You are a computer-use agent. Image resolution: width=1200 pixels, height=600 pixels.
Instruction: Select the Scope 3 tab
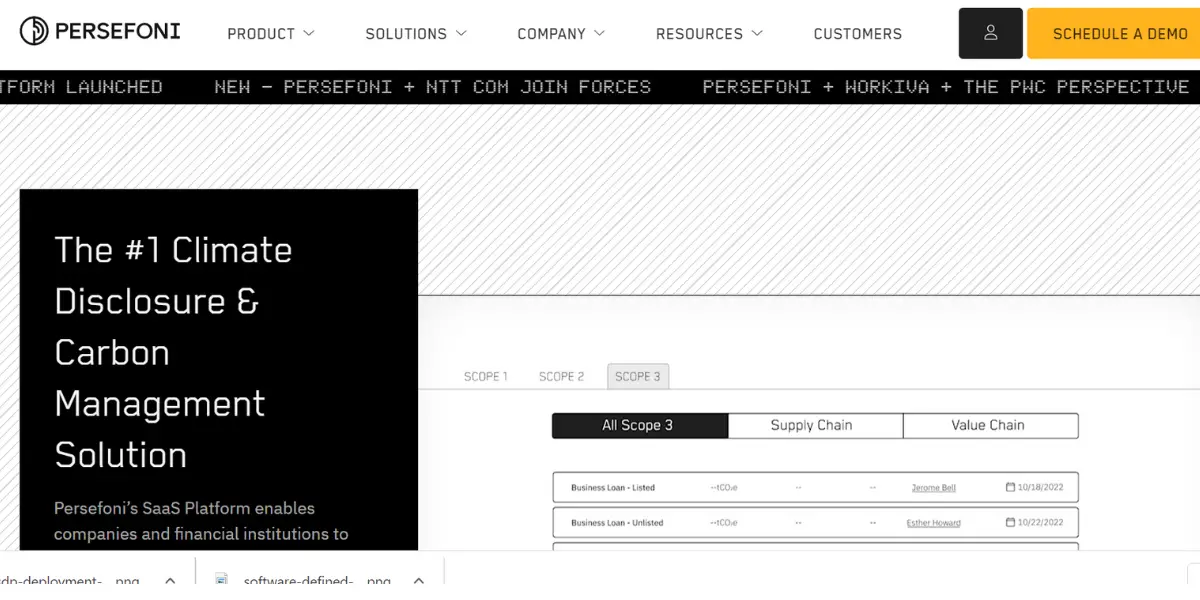tap(638, 376)
